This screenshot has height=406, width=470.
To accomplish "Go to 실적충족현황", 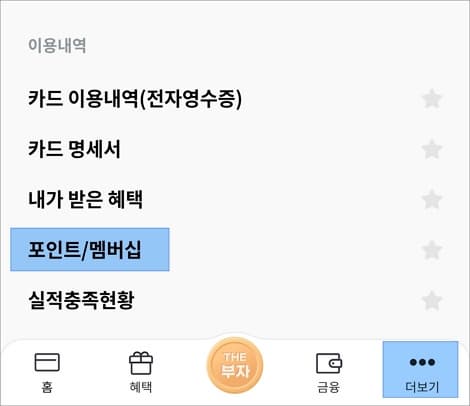I will (x=81, y=300).
